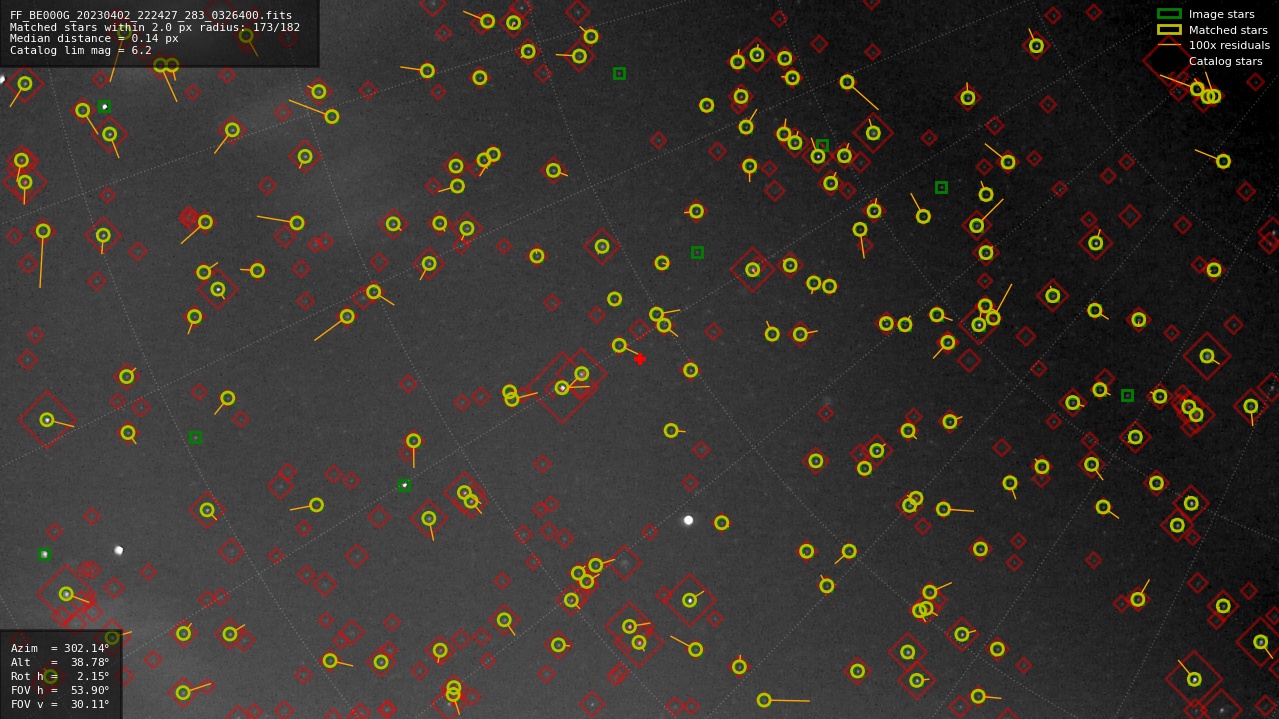Click the 'FOV h = 53.90°' value
Image resolution: width=1279 pixels, height=719 pixels.
tap(60, 690)
